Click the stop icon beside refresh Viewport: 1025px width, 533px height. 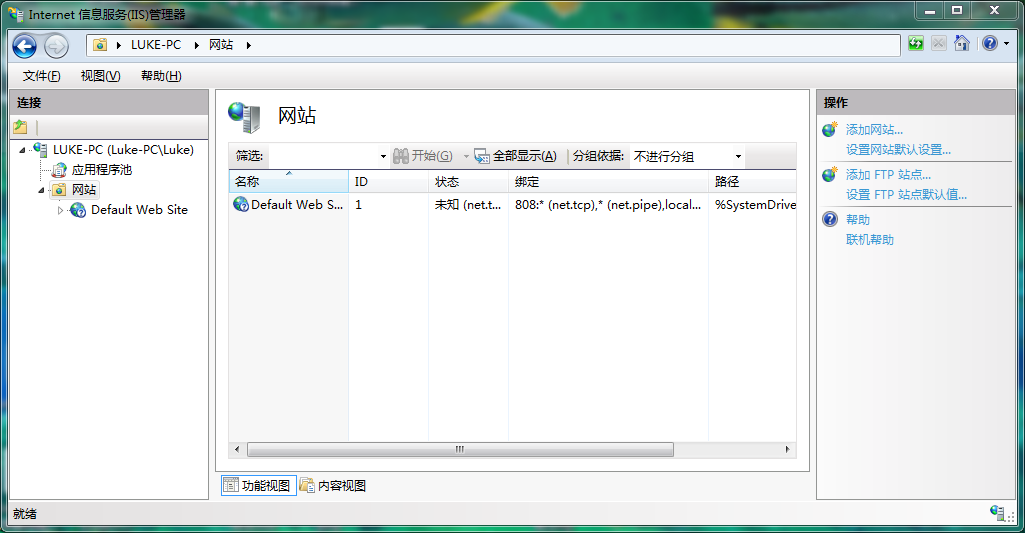click(x=939, y=44)
